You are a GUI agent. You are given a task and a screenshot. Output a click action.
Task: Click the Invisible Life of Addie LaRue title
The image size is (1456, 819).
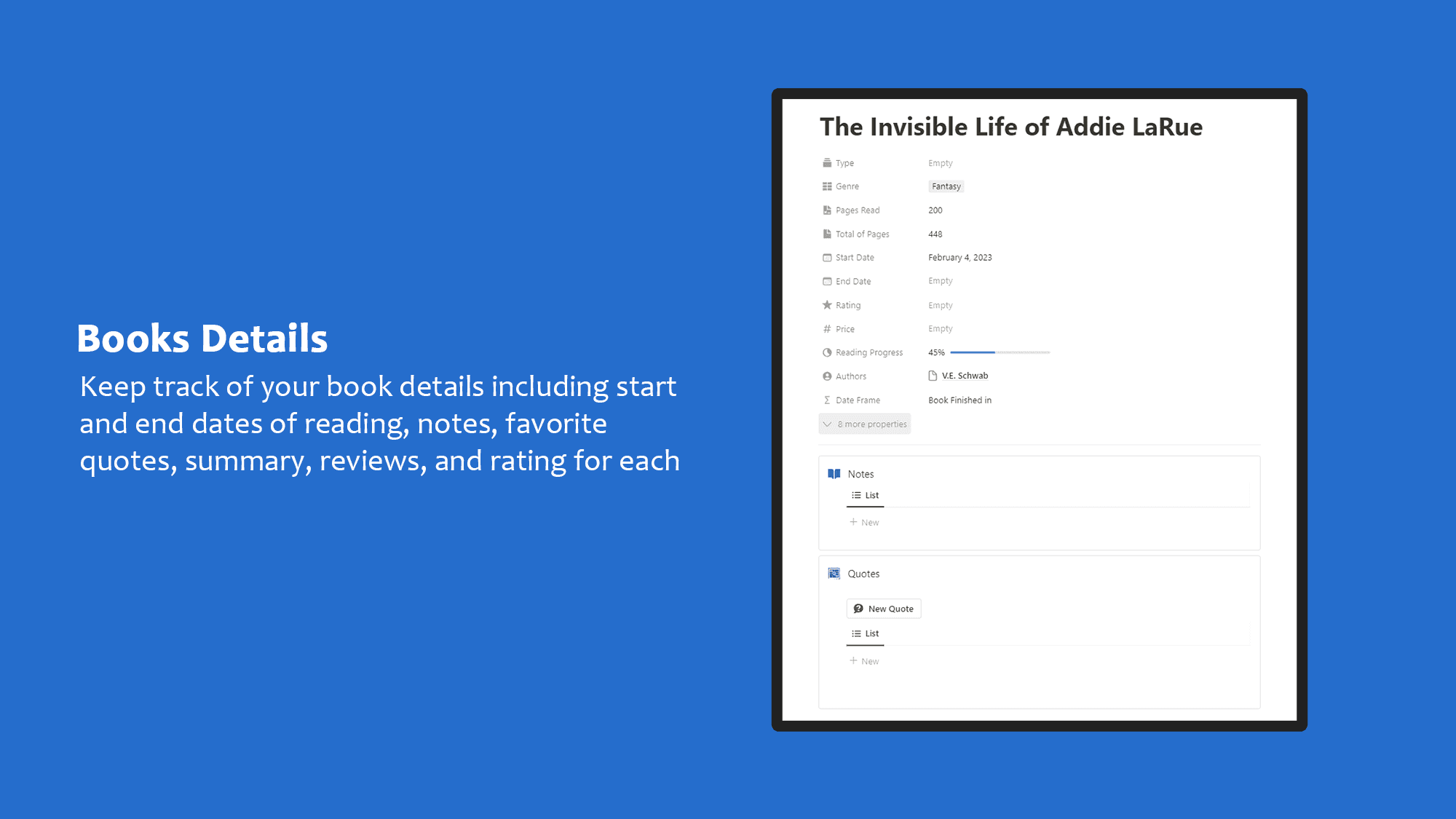[1011, 127]
